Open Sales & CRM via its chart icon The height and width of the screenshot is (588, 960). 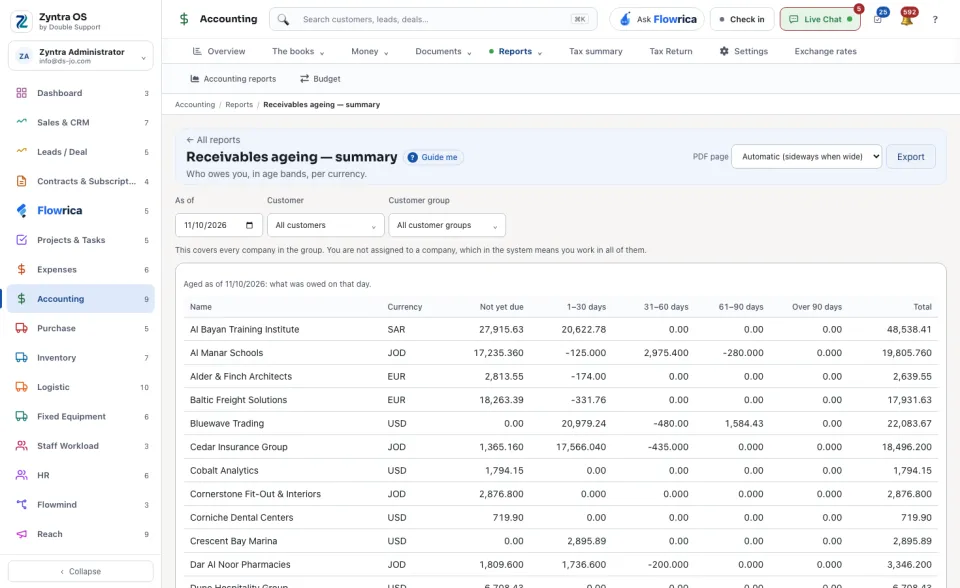(21, 122)
